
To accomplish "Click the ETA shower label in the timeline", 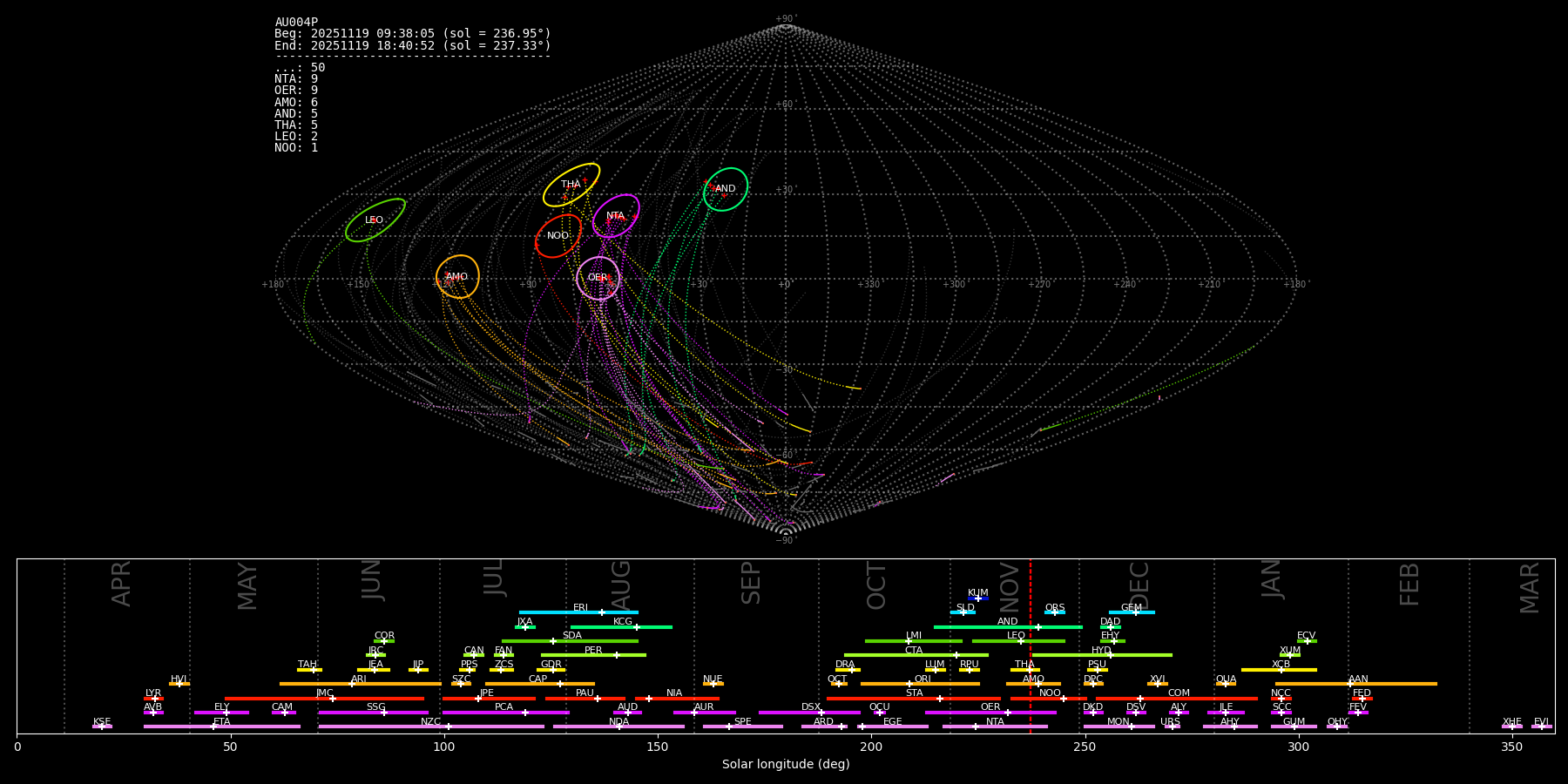I will pos(222,722).
